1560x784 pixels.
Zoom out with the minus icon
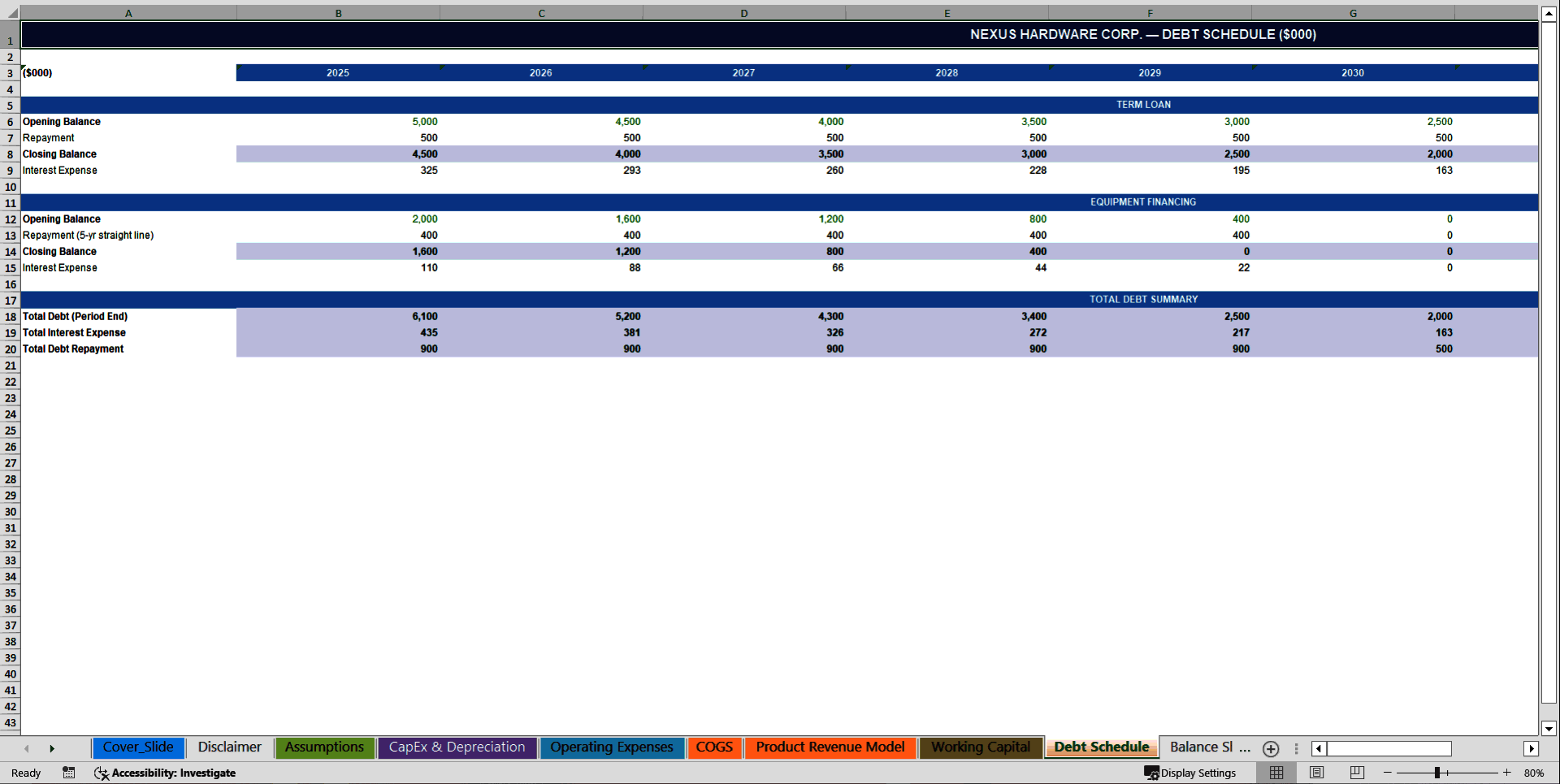click(x=1386, y=773)
